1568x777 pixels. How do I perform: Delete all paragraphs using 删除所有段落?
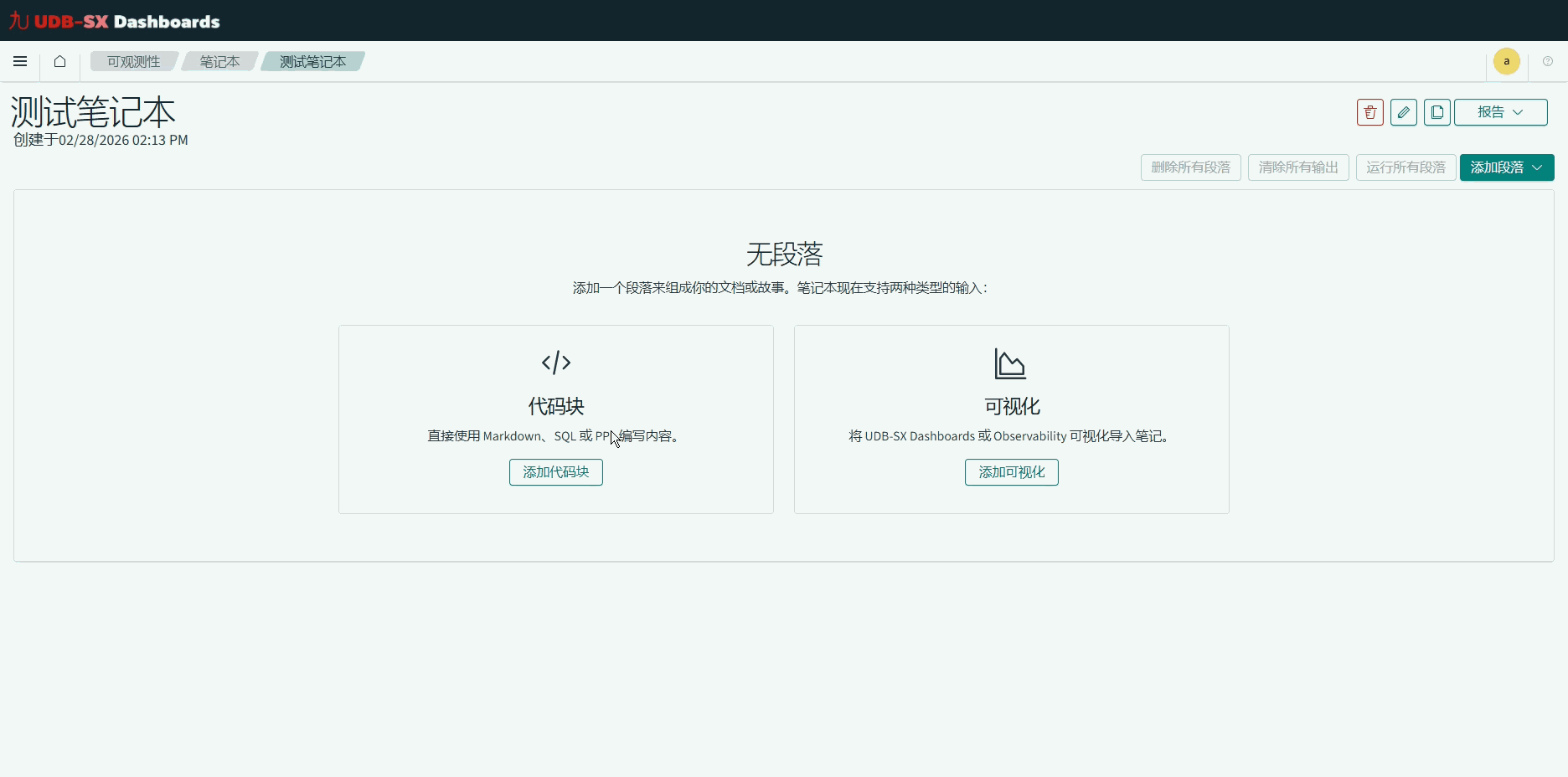pyautogui.click(x=1190, y=167)
